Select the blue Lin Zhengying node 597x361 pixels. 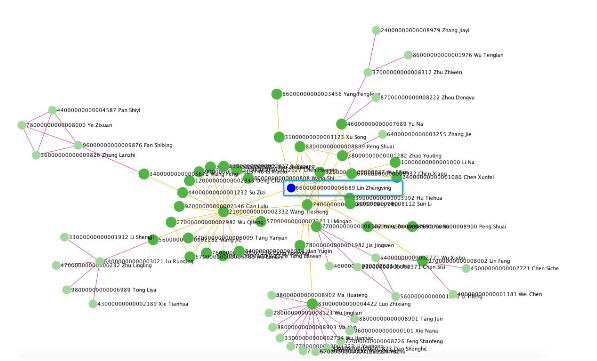[x=291, y=188]
